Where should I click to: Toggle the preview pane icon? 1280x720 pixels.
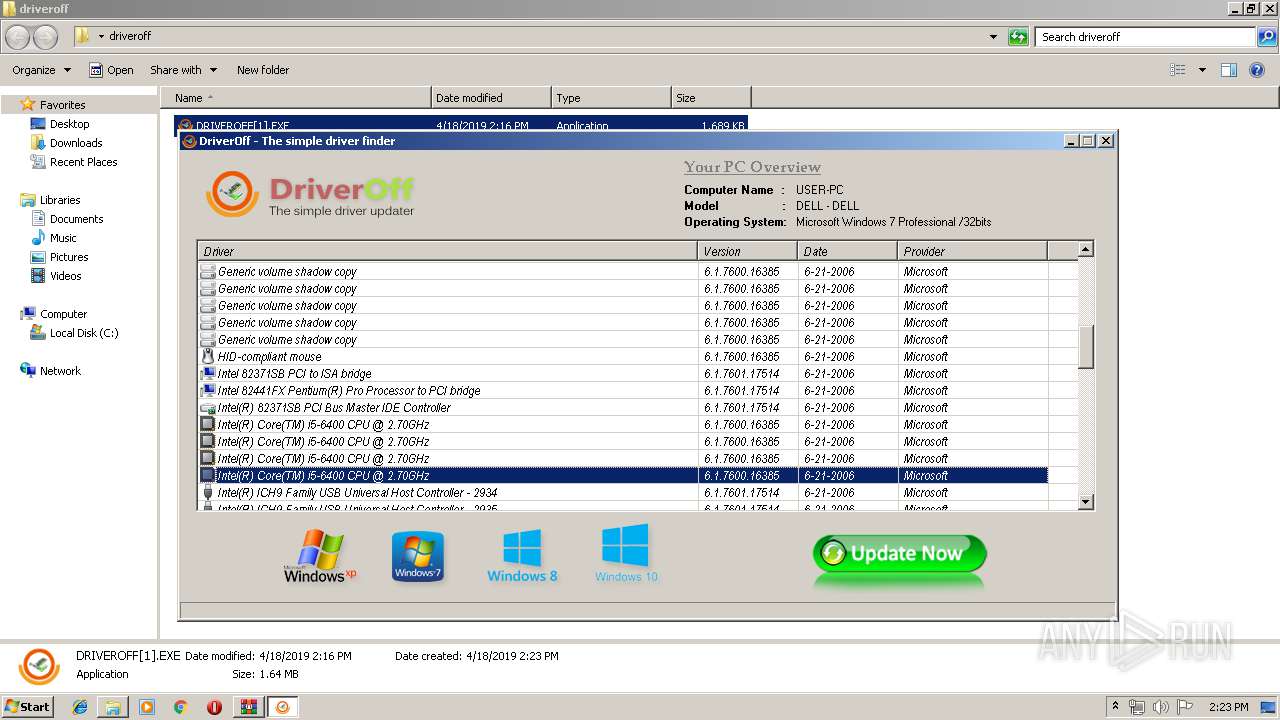click(1229, 70)
